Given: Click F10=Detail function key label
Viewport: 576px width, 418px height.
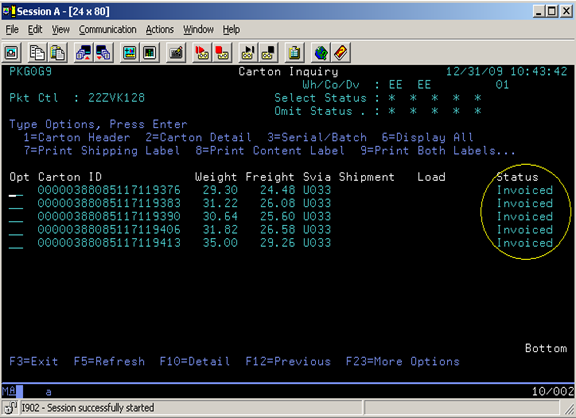Looking at the screenshot, I should pyautogui.click(x=195, y=361).
